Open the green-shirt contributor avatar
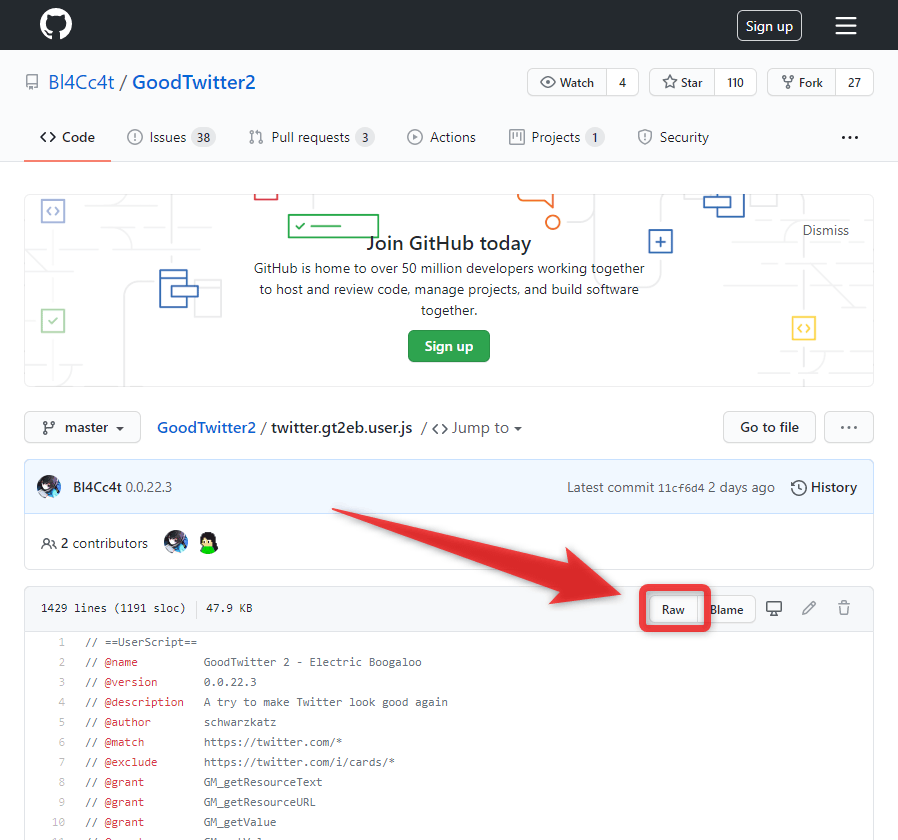Viewport: 898px width, 840px height. coord(208,542)
